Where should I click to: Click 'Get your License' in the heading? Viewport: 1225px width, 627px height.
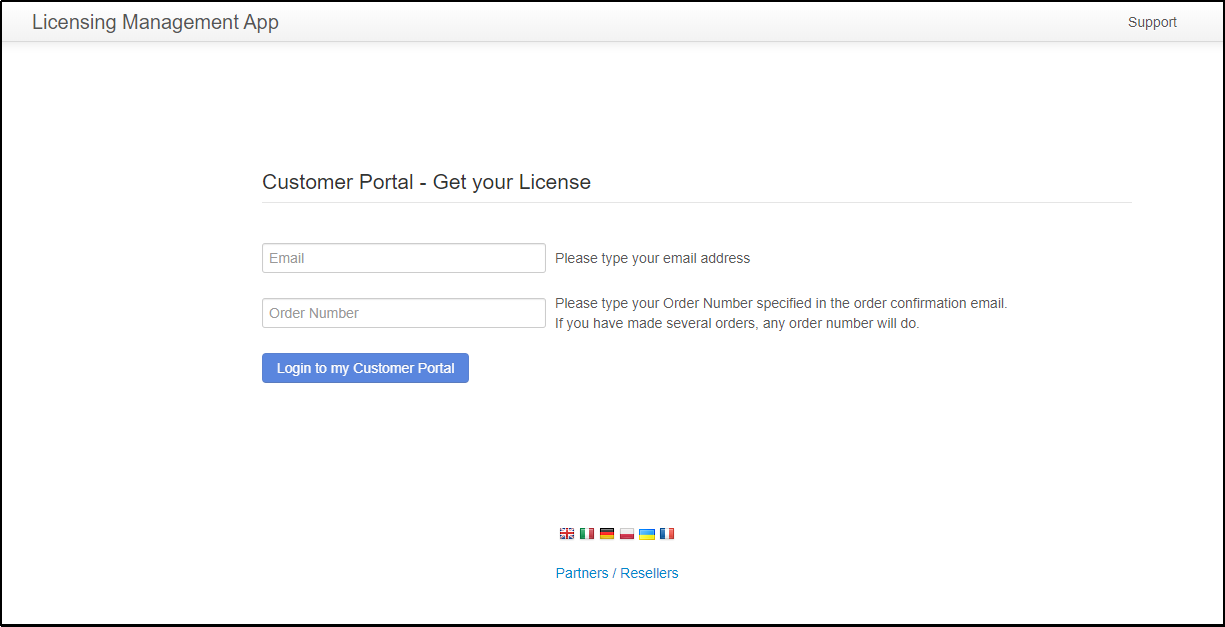click(x=511, y=182)
